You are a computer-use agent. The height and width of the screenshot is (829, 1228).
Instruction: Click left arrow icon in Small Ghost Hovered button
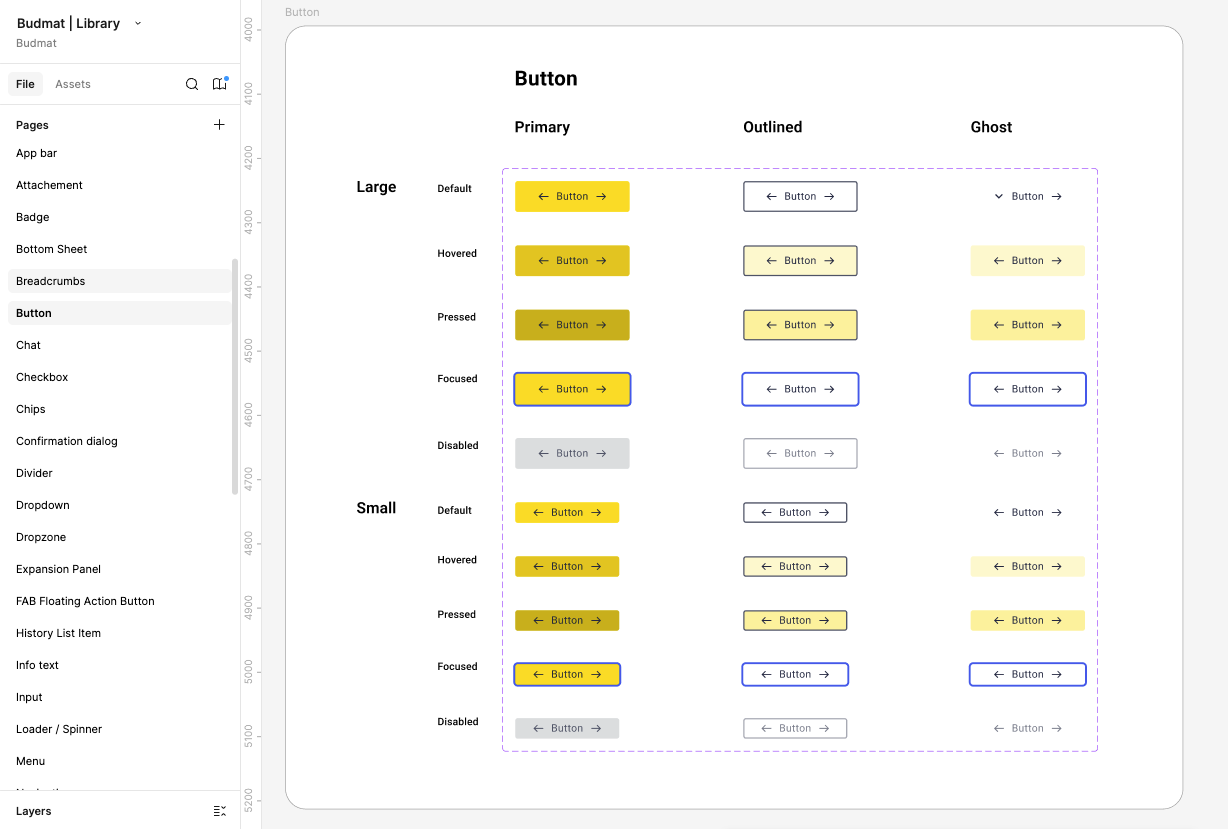[x=1000, y=566]
